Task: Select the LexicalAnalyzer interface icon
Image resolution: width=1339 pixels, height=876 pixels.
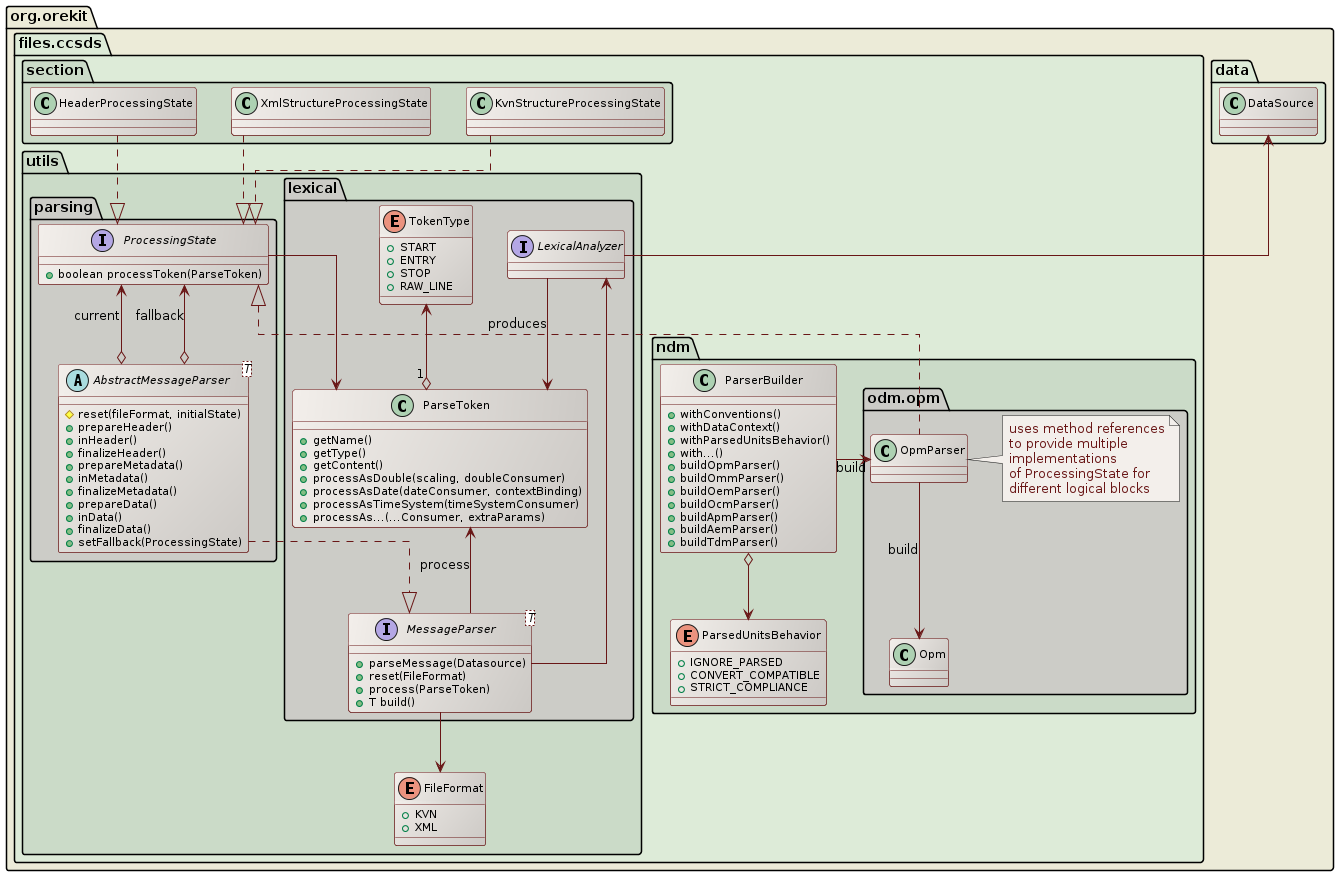Action: pyautogui.click(x=521, y=246)
